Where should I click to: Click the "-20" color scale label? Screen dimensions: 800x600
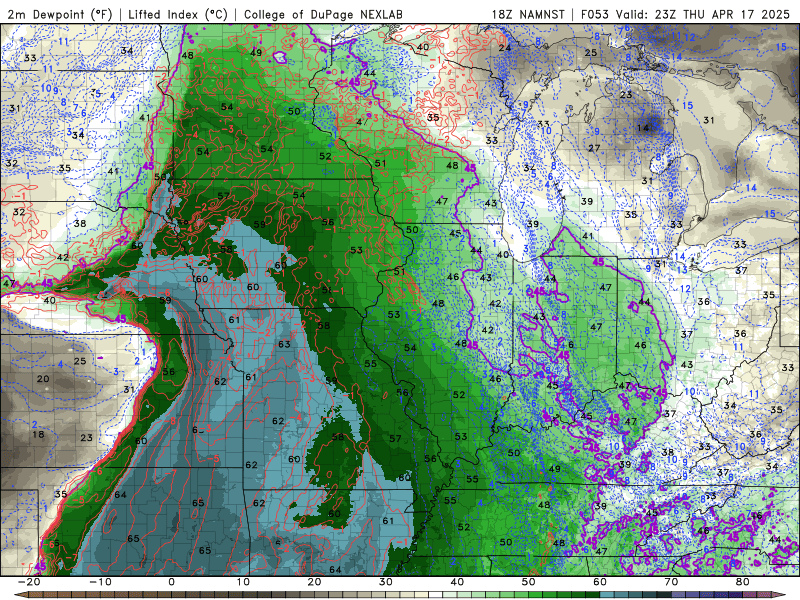(29, 582)
